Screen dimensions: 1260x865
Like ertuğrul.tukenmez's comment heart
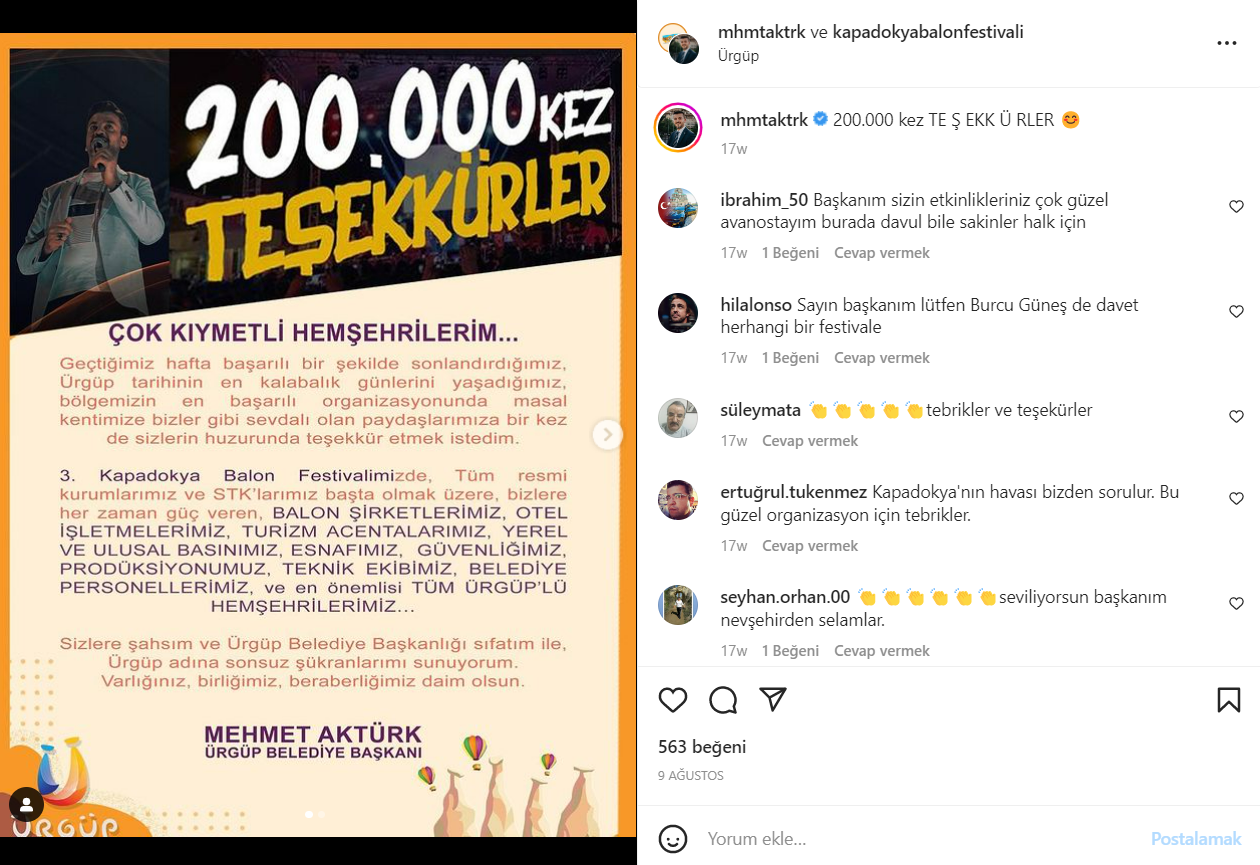pyautogui.click(x=1236, y=499)
